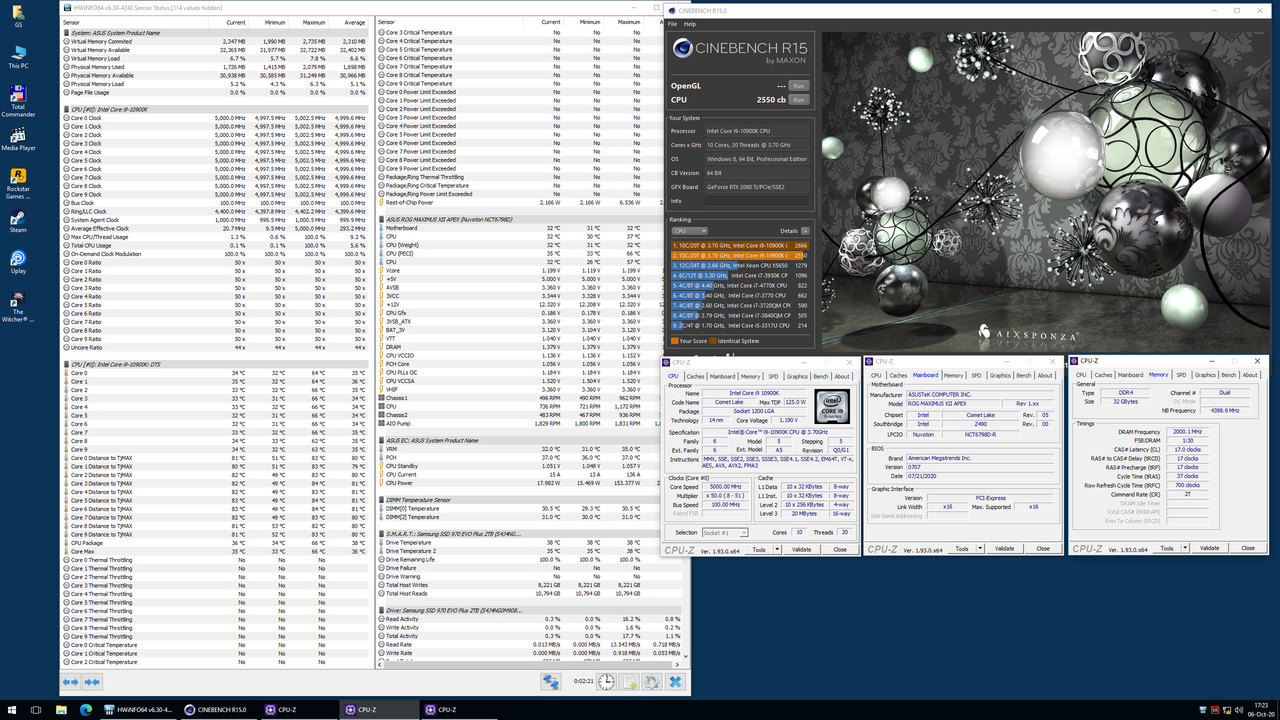Click the system clock in the taskbar
Image resolution: width=1280 pixels, height=720 pixels.
pyautogui.click(x=1260, y=710)
